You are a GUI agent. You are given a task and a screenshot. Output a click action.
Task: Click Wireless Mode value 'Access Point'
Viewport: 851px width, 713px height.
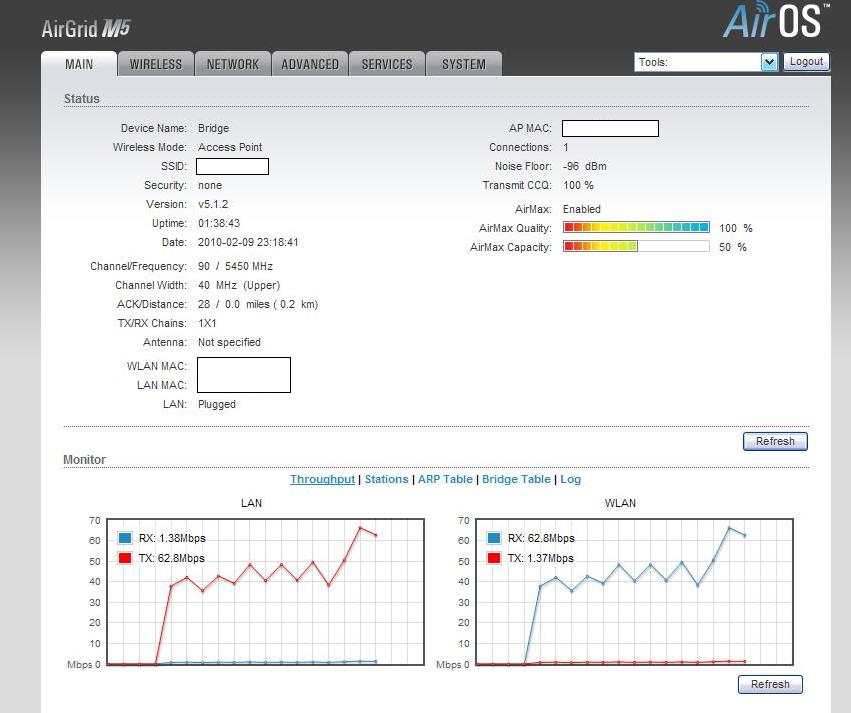click(x=230, y=147)
